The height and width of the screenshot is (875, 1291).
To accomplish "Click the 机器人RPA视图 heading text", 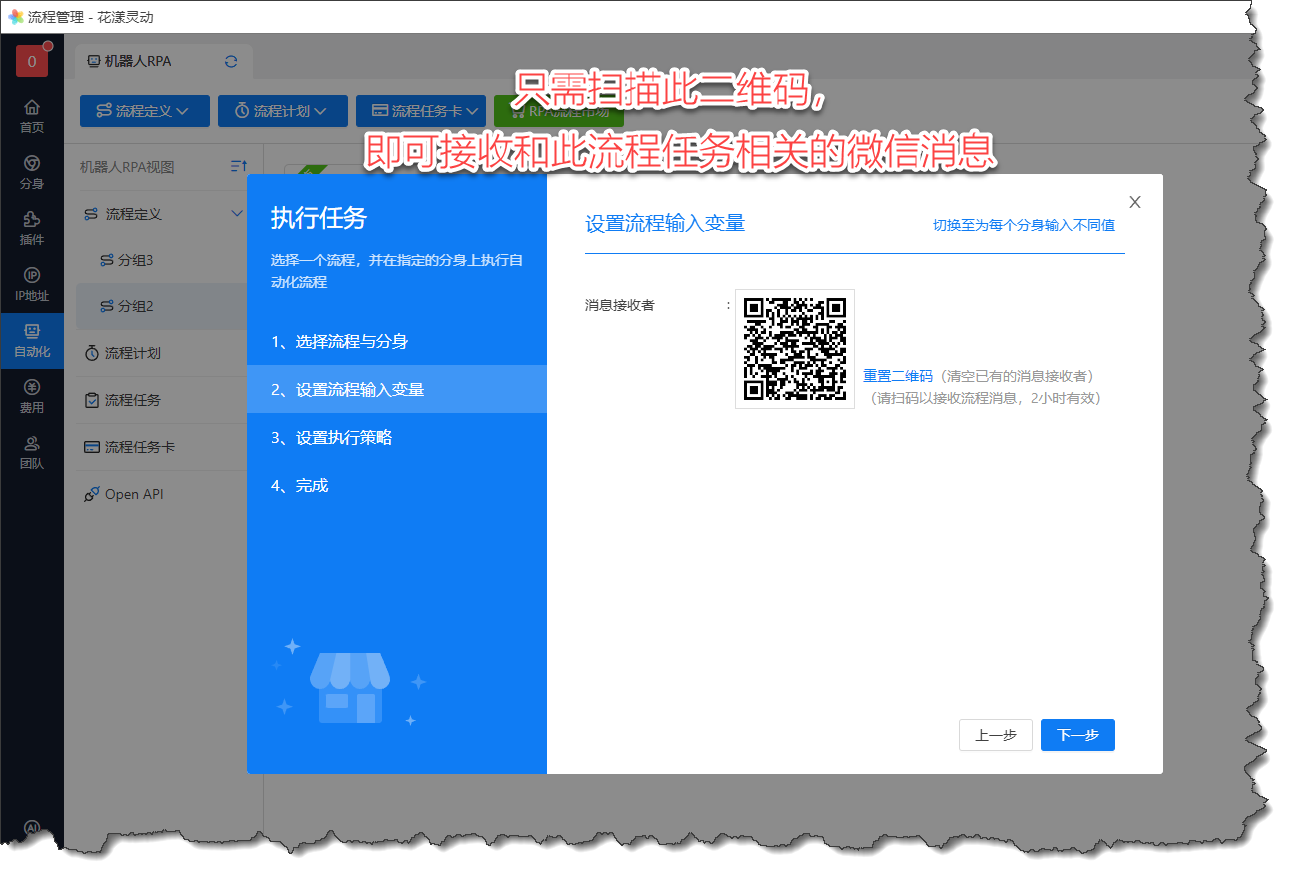I will coord(127,166).
